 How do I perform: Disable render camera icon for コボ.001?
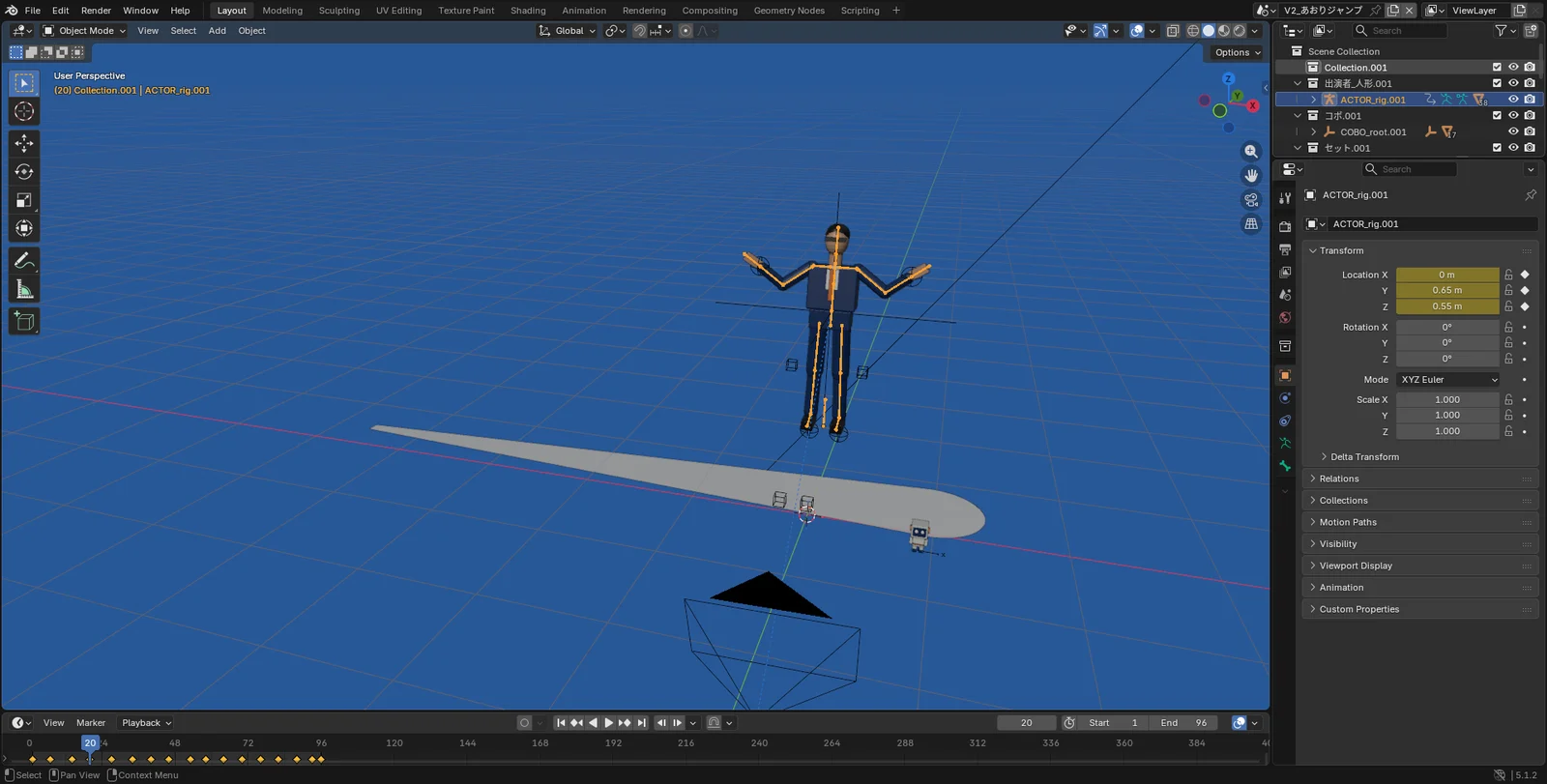[x=1530, y=116]
